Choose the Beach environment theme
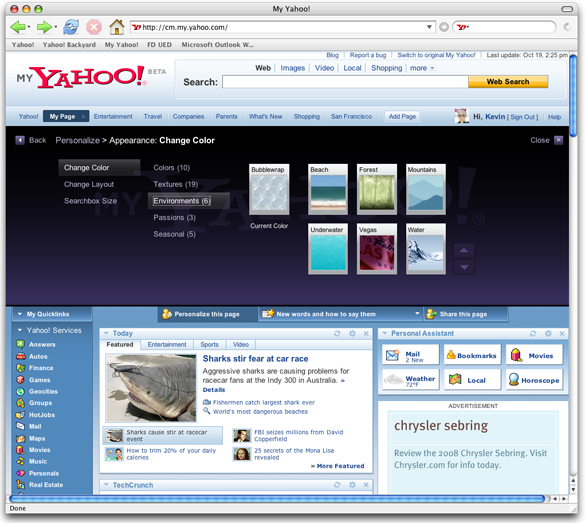 [x=328, y=190]
